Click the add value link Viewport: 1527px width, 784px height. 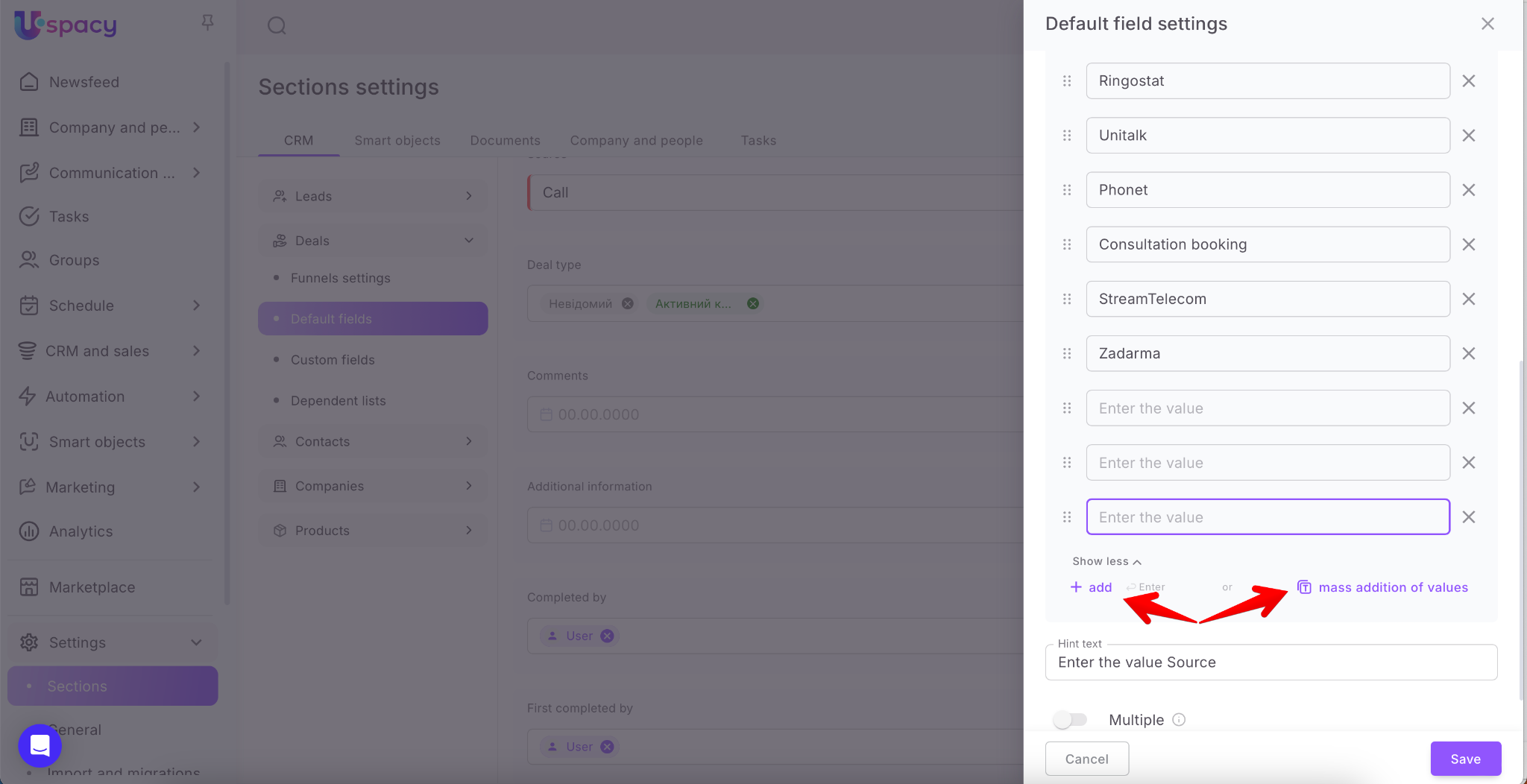click(x=1092, y=587)
